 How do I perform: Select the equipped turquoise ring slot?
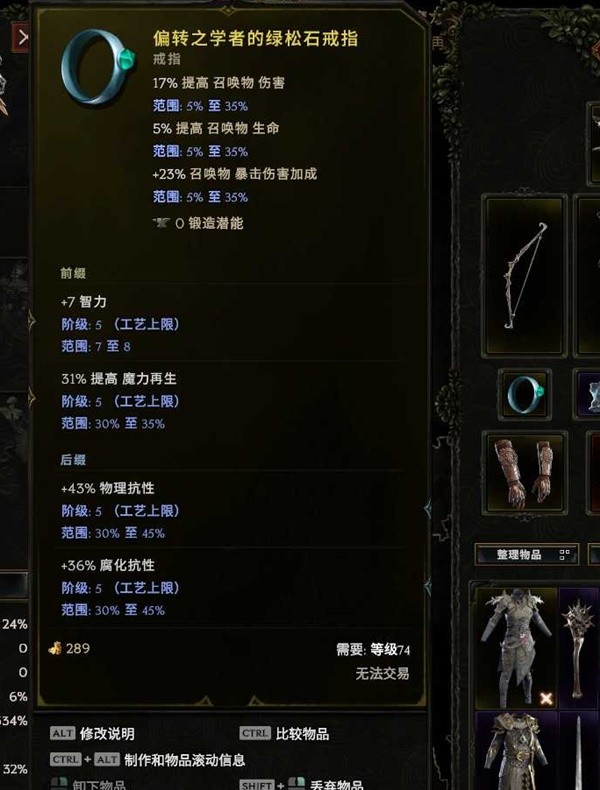(x=525, y=394)
